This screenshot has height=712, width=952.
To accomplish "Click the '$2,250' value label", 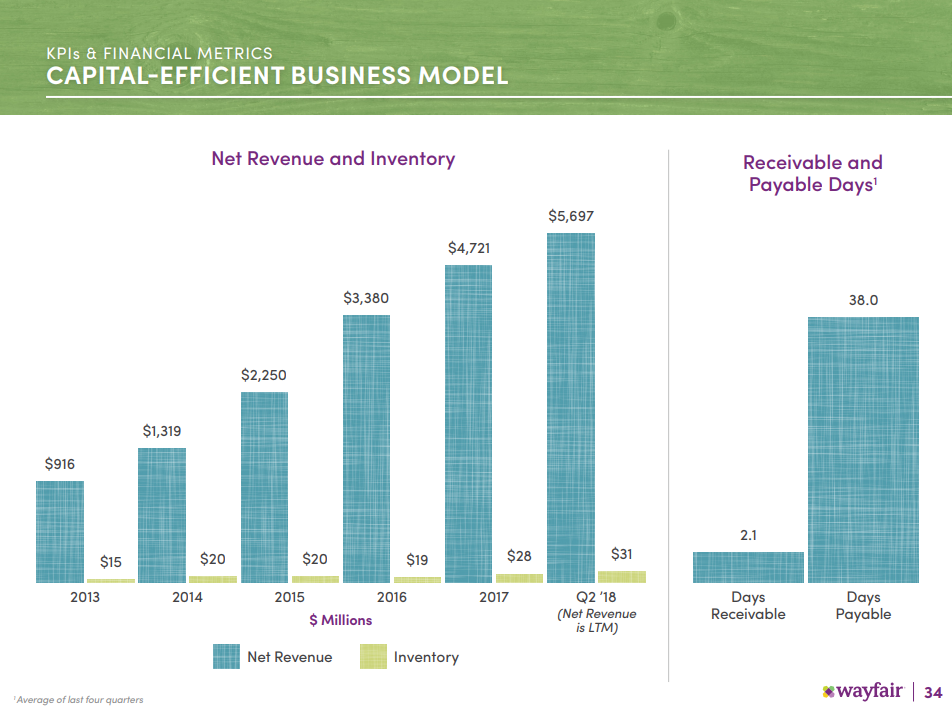I will point(264,375).
